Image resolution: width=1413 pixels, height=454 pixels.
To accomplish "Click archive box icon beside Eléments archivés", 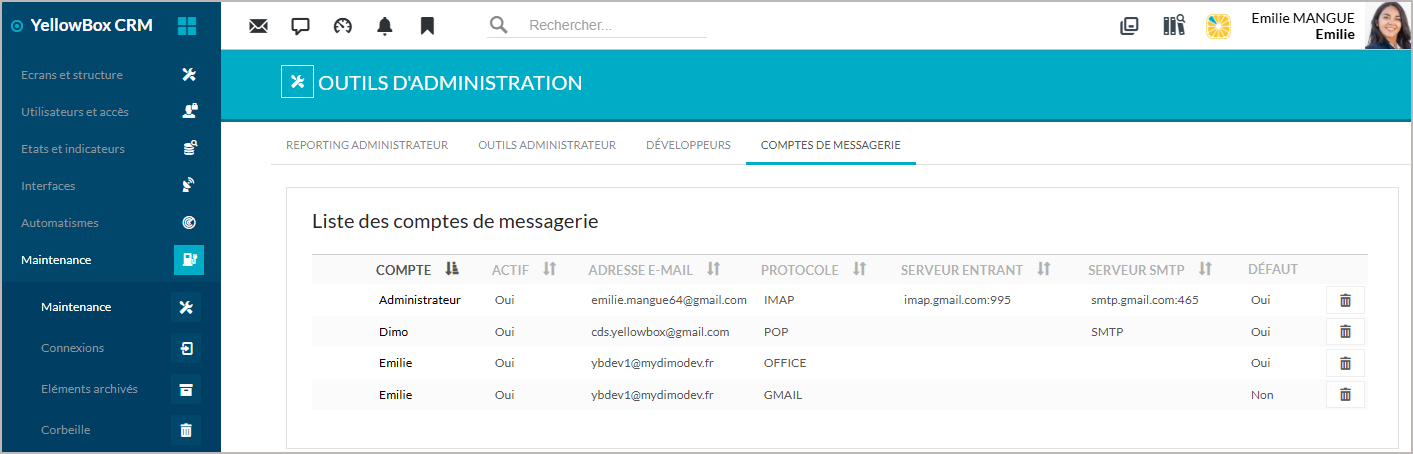I will tap(185, 389).
